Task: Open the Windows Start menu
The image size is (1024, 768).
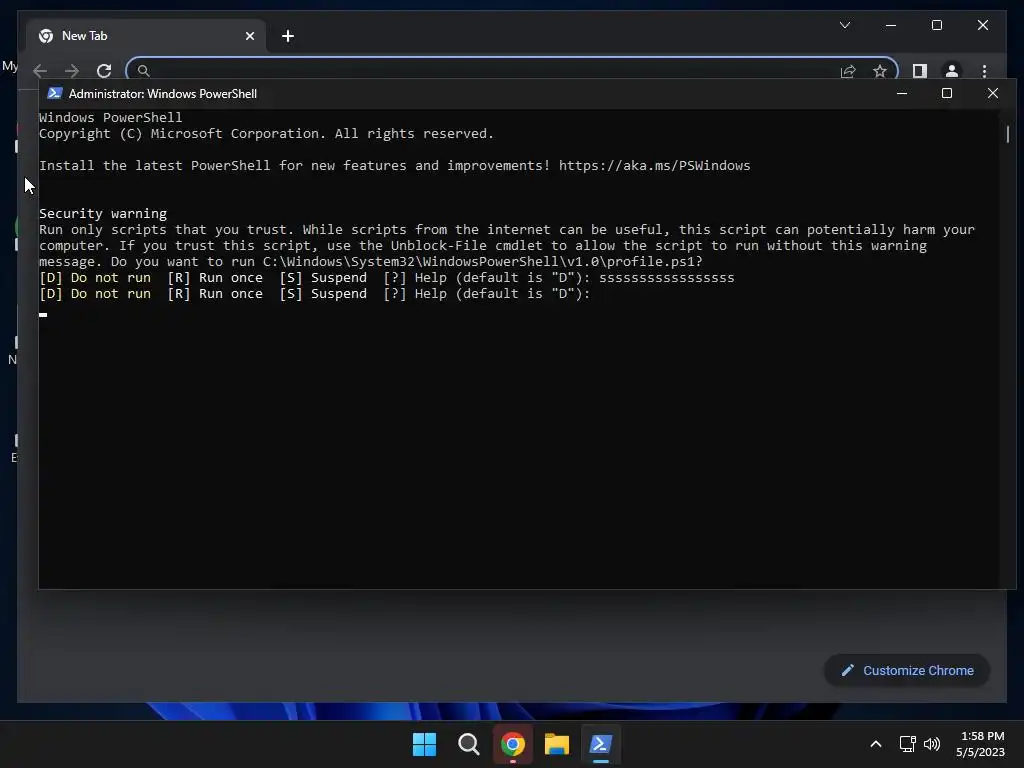Action: tap(424, 744)
